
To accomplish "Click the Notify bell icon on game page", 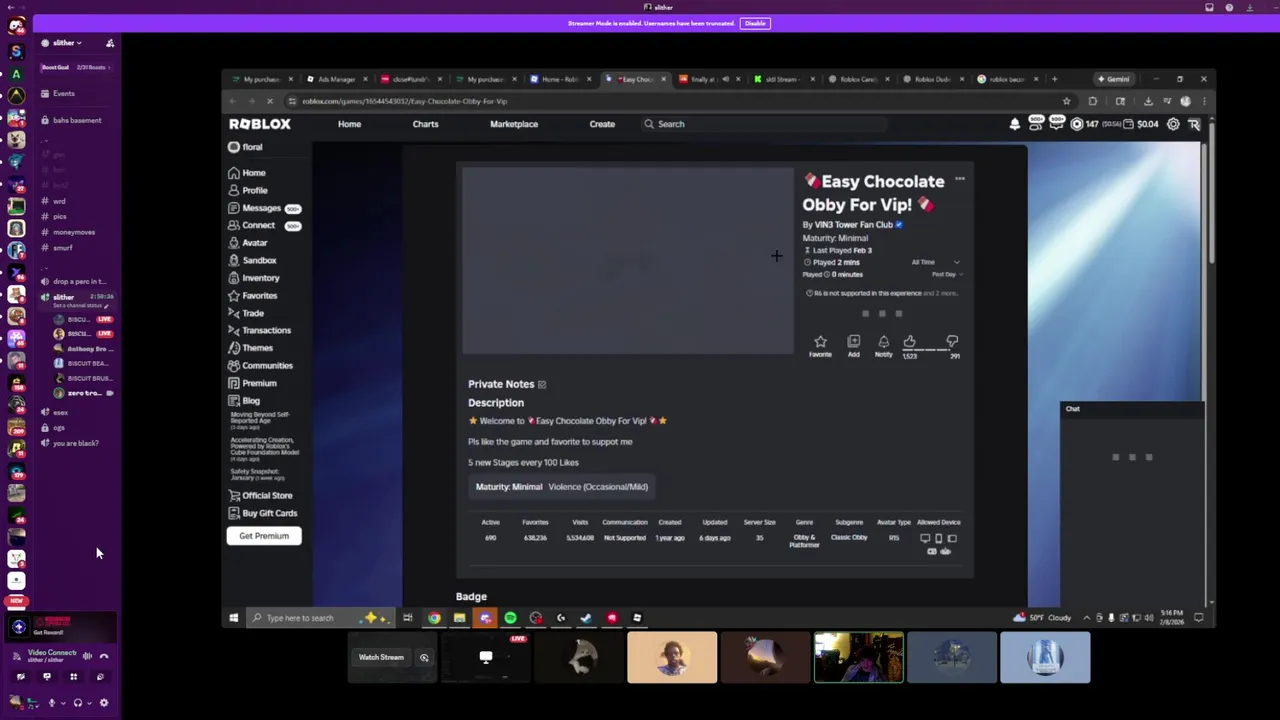I will click(883, 341).
